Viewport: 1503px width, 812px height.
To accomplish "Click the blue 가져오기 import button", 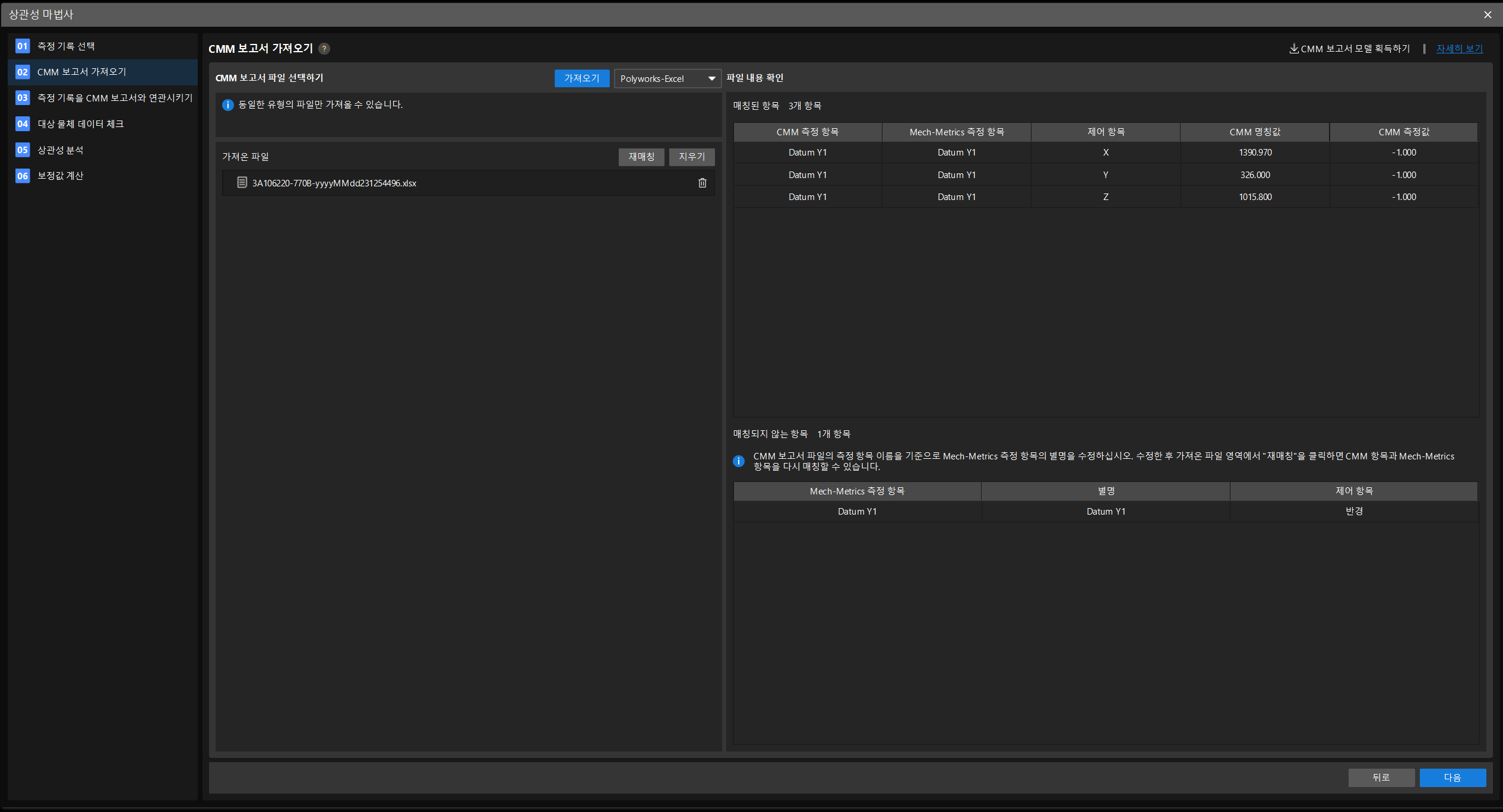I will pos(581,78).
